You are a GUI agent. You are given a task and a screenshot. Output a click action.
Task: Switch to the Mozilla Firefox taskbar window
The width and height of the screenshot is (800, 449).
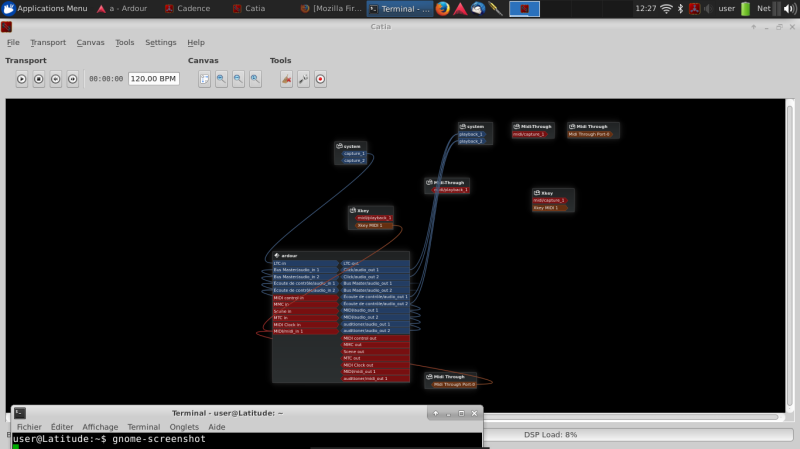331,9
